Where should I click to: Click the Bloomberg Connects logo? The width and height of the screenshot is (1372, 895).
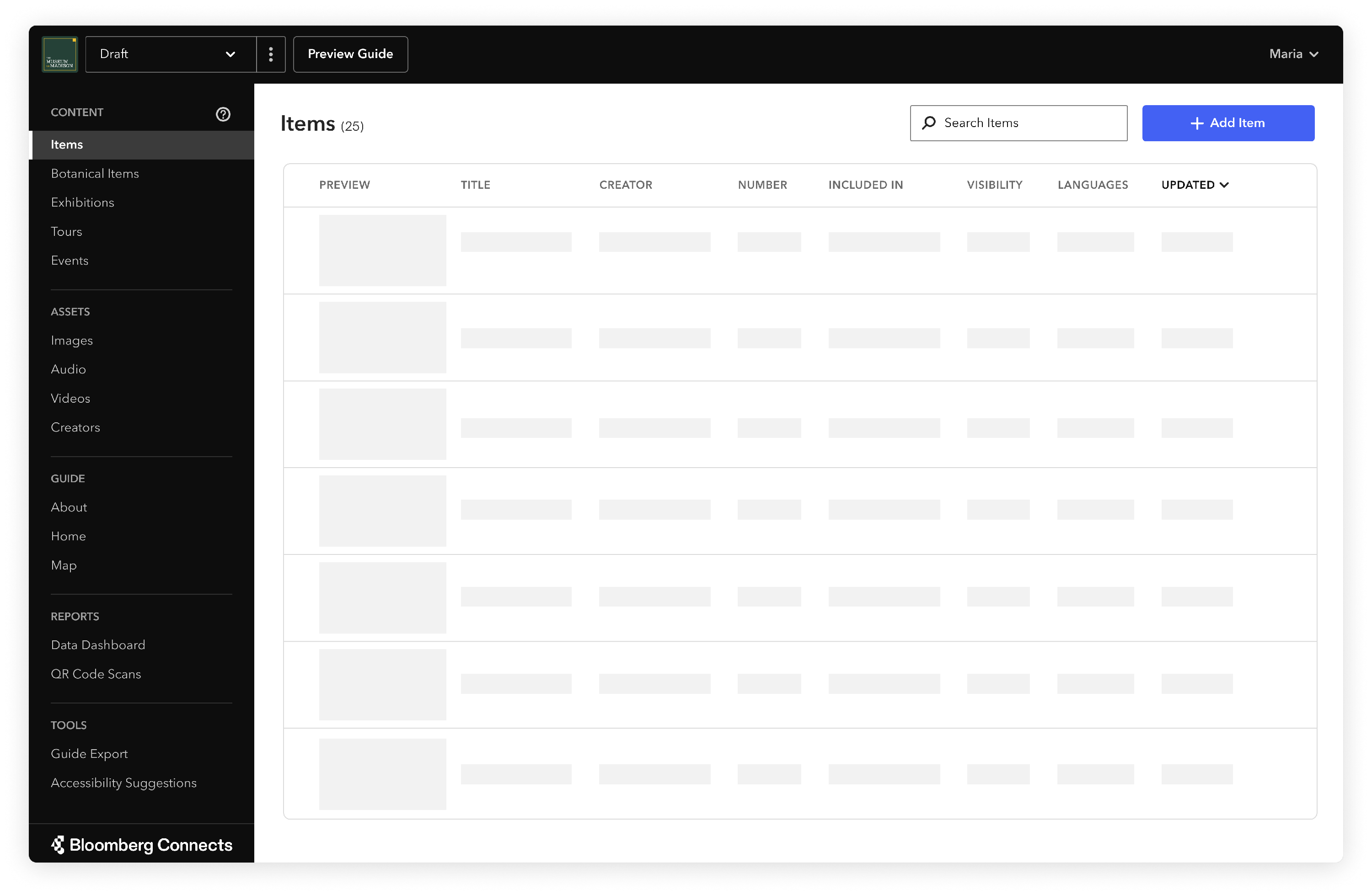(142, 845)
